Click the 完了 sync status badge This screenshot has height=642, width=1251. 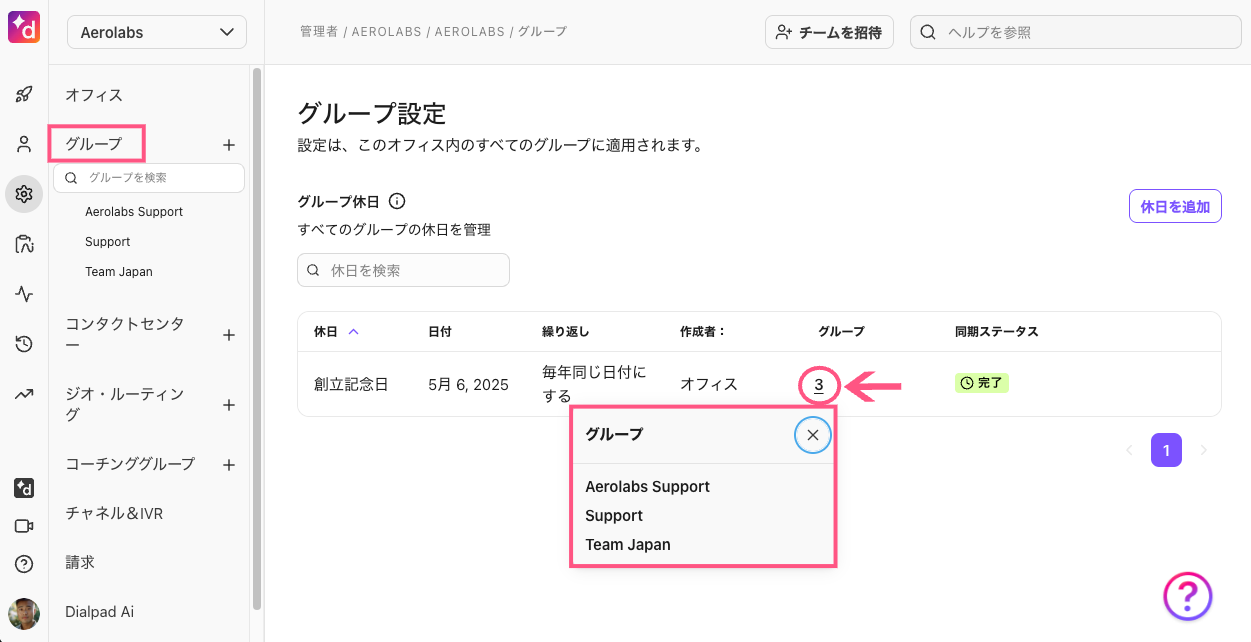pyautogui.click(x=982, y=383)
